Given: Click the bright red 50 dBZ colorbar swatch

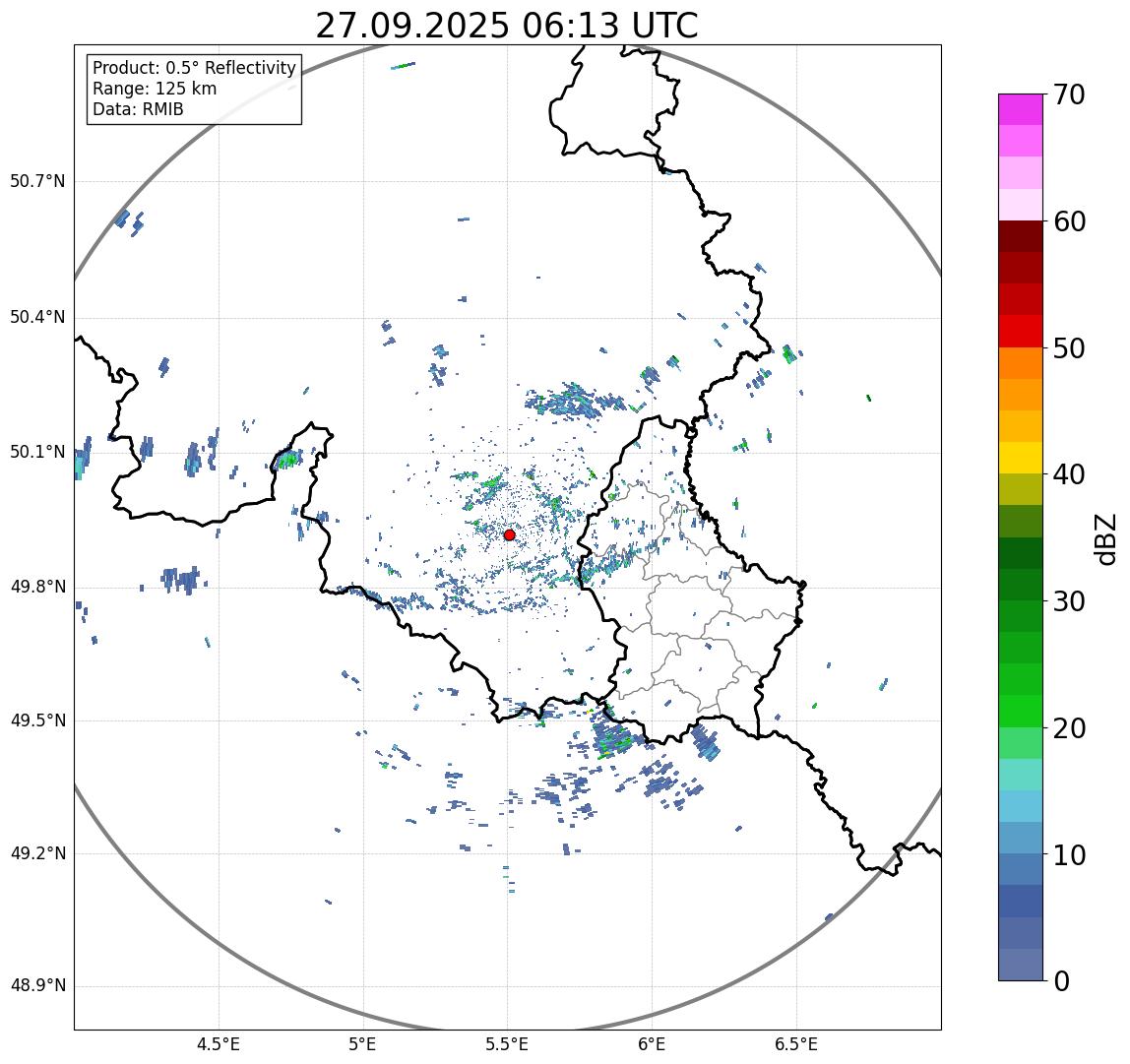Looking at the screenshot, I should tap(1021, 331).
